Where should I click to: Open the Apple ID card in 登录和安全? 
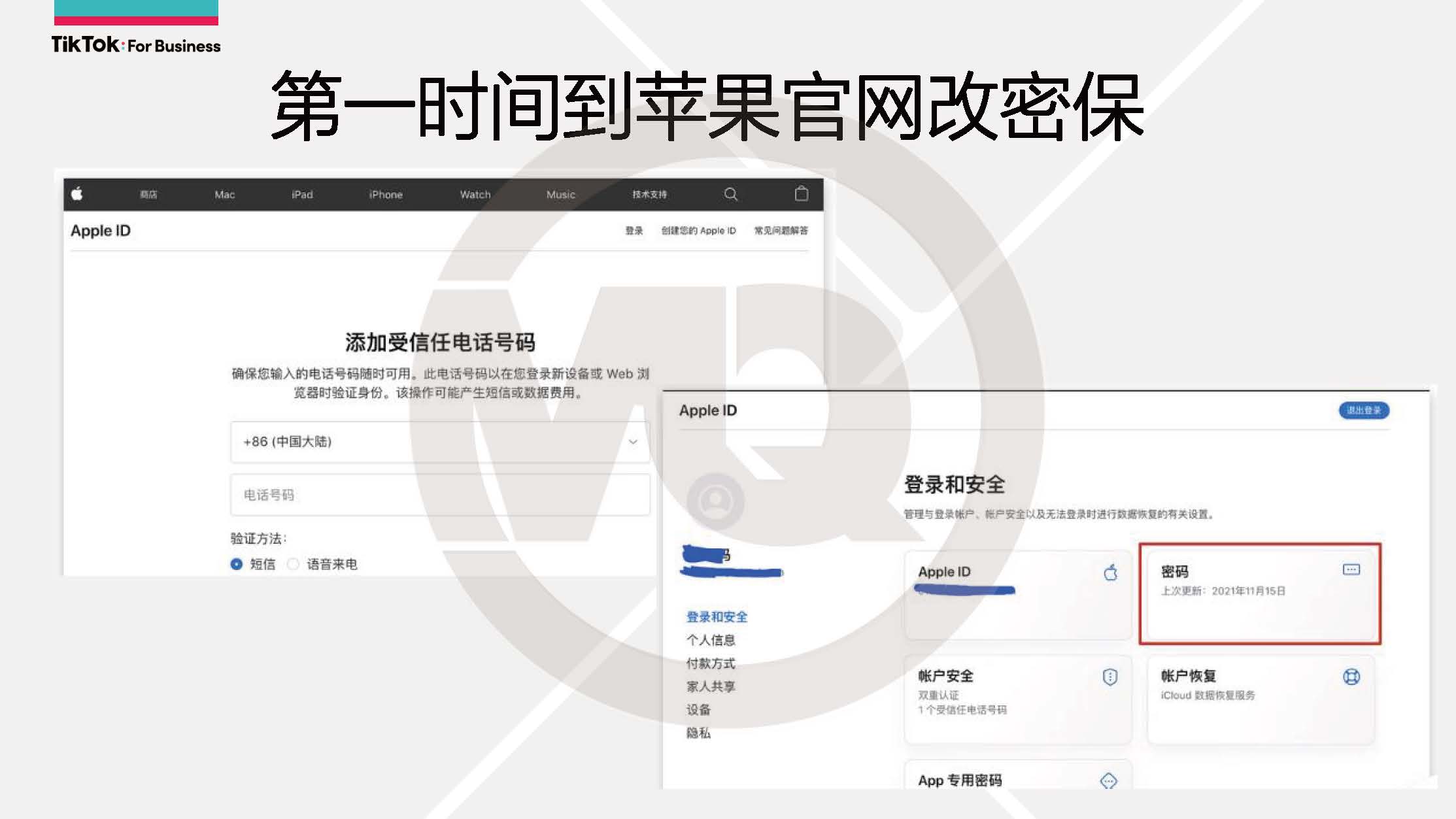pyautogui.click(x=1018, y=595)
